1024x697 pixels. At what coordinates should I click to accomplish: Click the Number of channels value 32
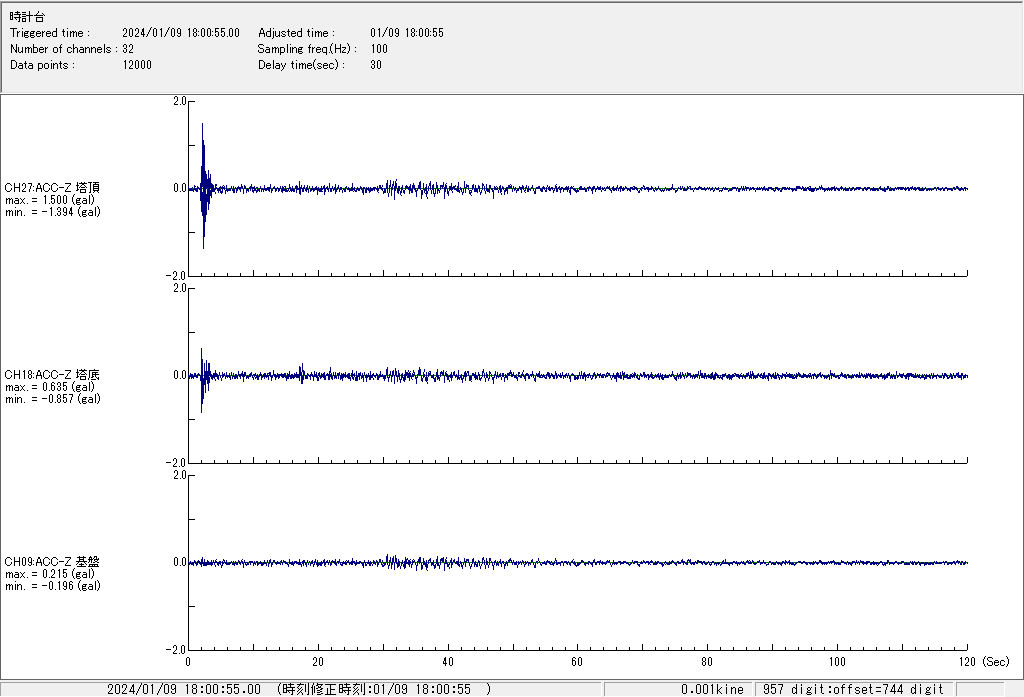point(128,49)
